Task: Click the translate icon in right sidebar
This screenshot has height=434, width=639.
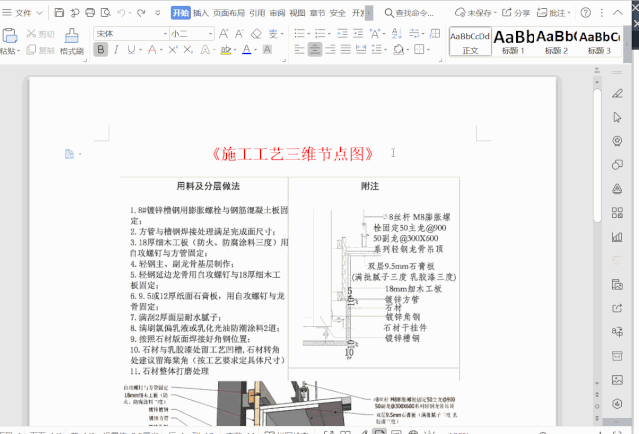Action: tap(617, 332)
